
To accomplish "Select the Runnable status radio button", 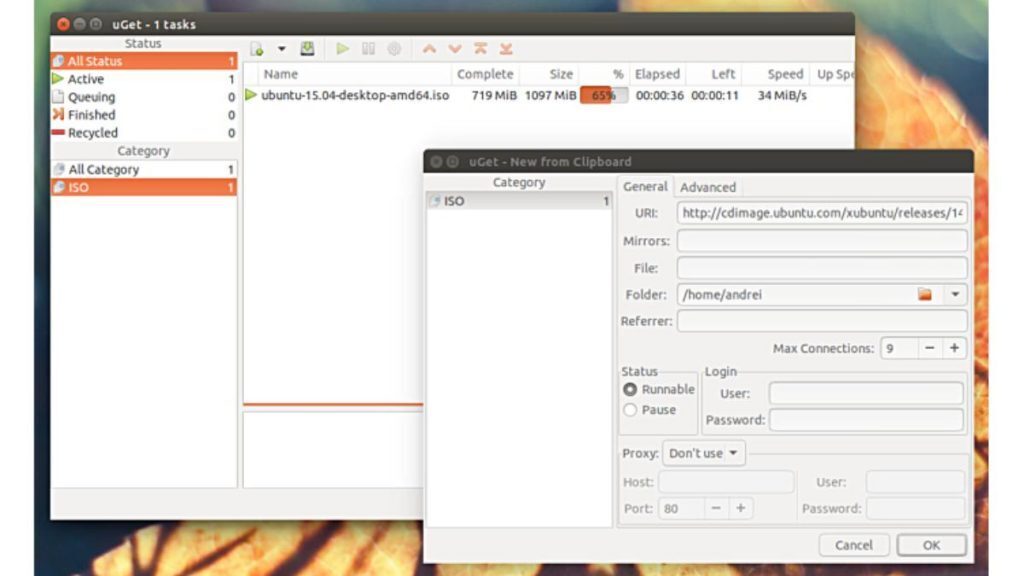I will pyautogui.click(x=630, y=391).
